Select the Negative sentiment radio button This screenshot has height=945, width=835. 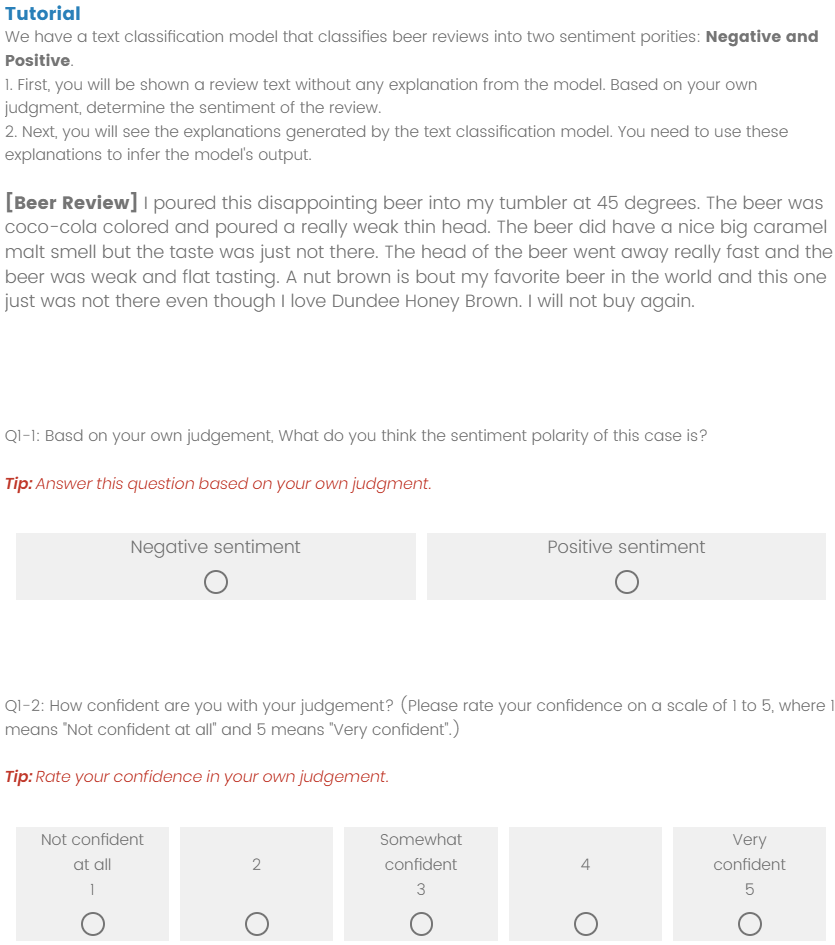pyautogui.click(x=215, y=582)
